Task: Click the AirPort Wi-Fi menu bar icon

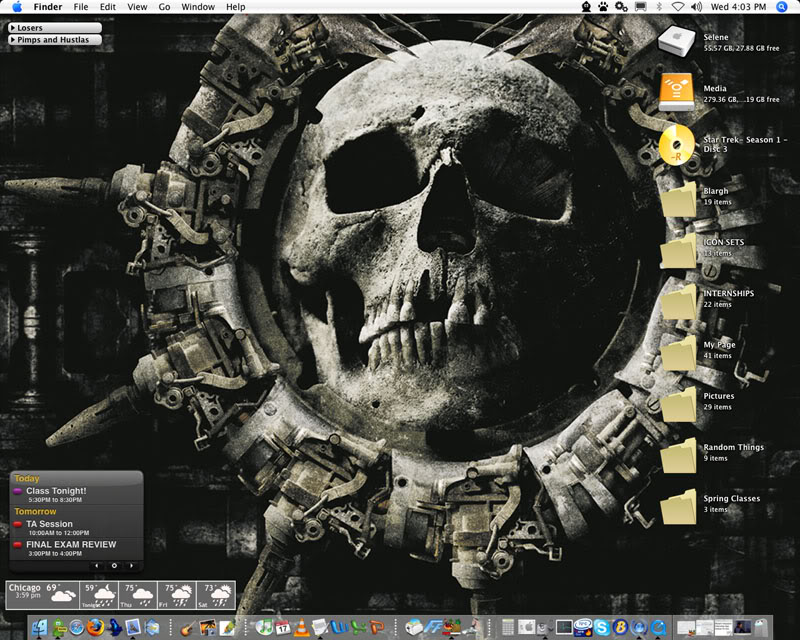Action: (678, 7)
